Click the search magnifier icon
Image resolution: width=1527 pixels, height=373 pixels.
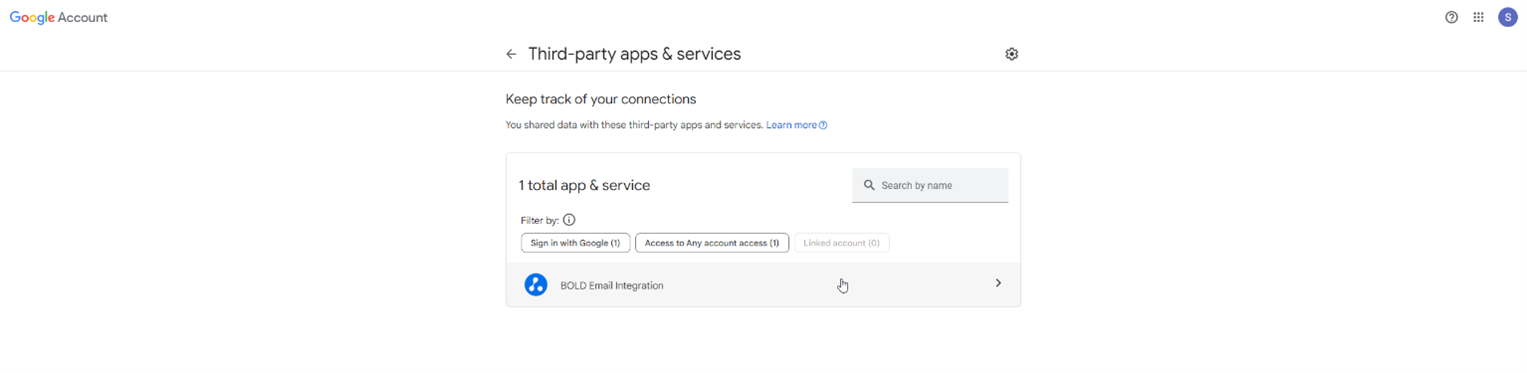[x=869, y=185]
